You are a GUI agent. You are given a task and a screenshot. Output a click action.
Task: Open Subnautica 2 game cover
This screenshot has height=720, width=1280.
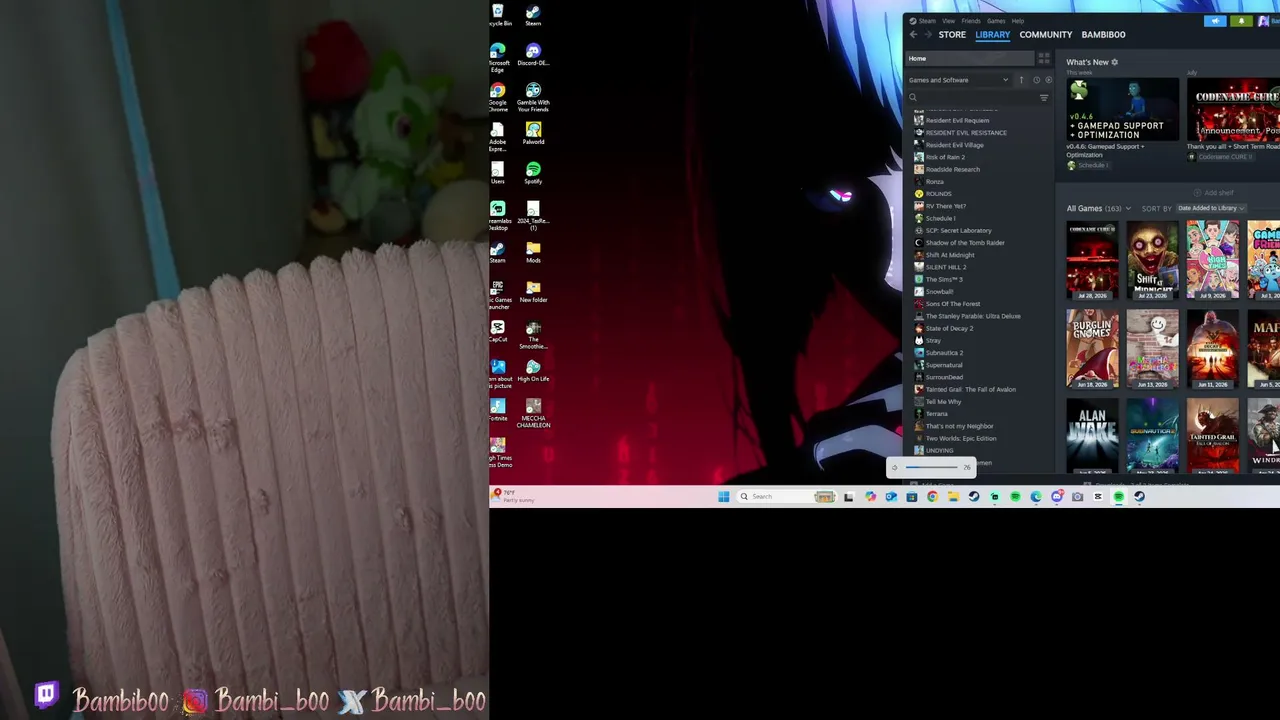click(x=1152, y=435)
